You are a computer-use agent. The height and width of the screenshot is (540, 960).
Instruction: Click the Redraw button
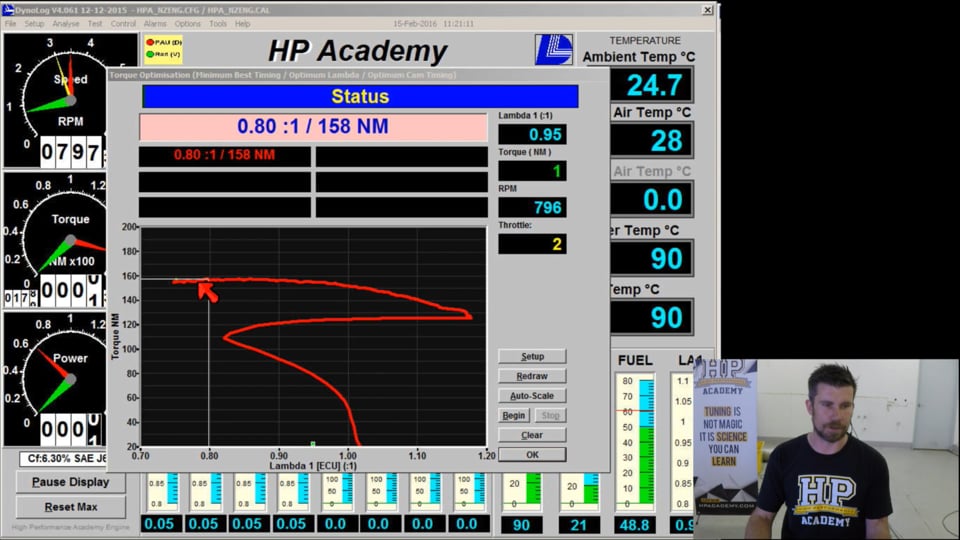532,376
